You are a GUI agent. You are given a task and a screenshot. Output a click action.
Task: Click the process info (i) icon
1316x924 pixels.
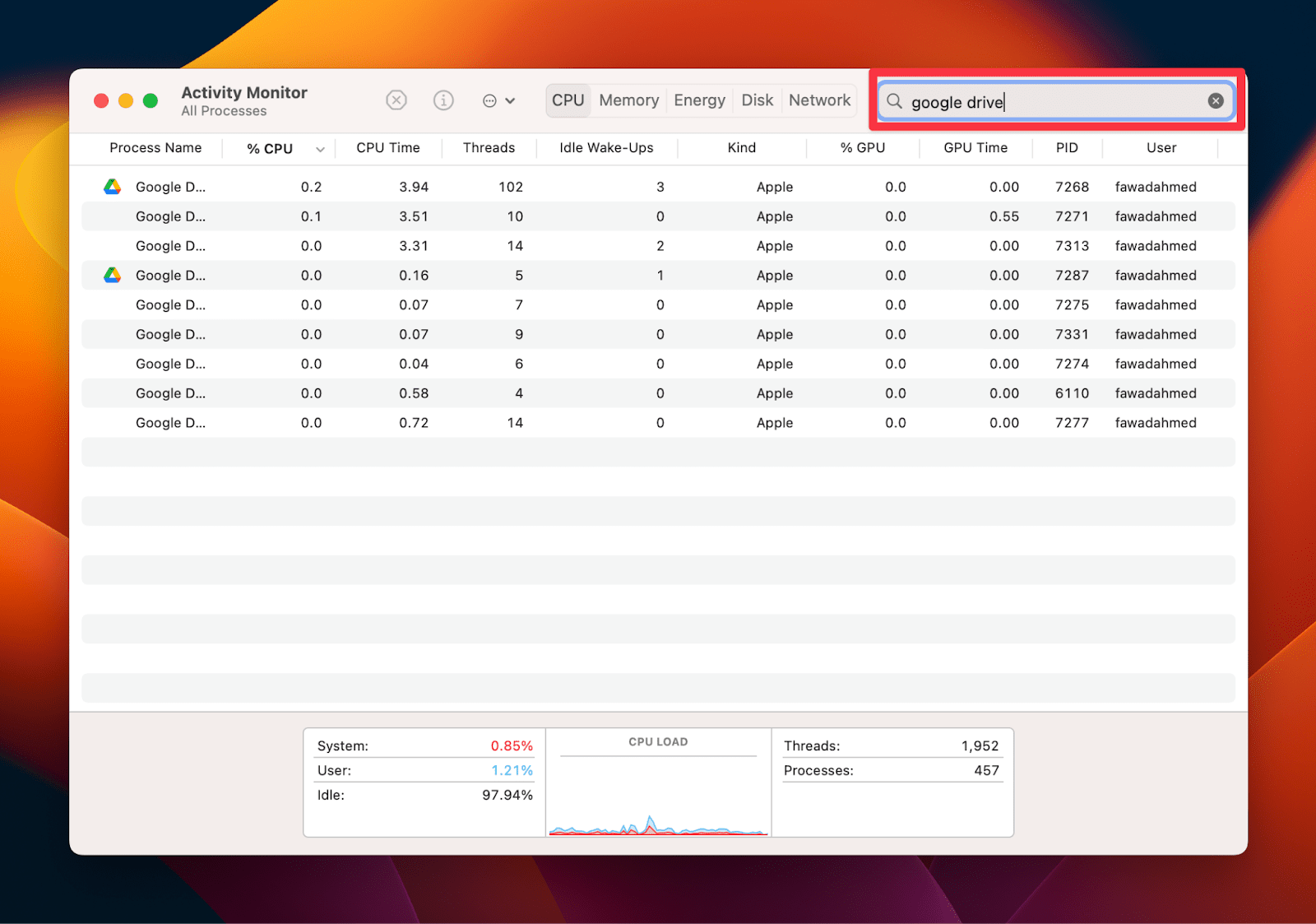tap(443, 100)
